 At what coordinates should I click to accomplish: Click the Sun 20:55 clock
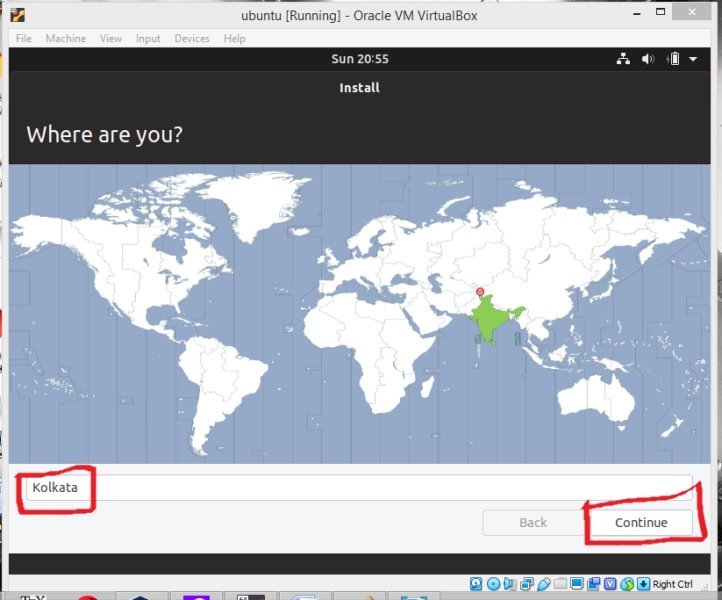(x=360, y=59)
